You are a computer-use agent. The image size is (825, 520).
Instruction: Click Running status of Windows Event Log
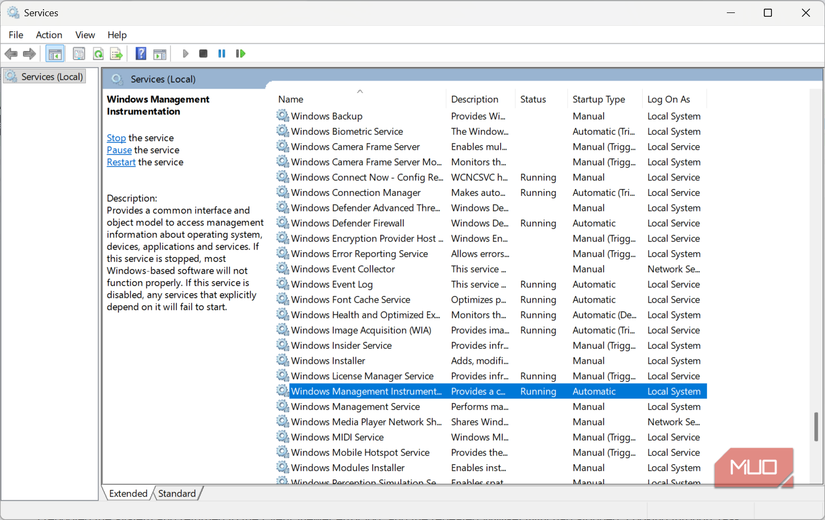(538, 284)
